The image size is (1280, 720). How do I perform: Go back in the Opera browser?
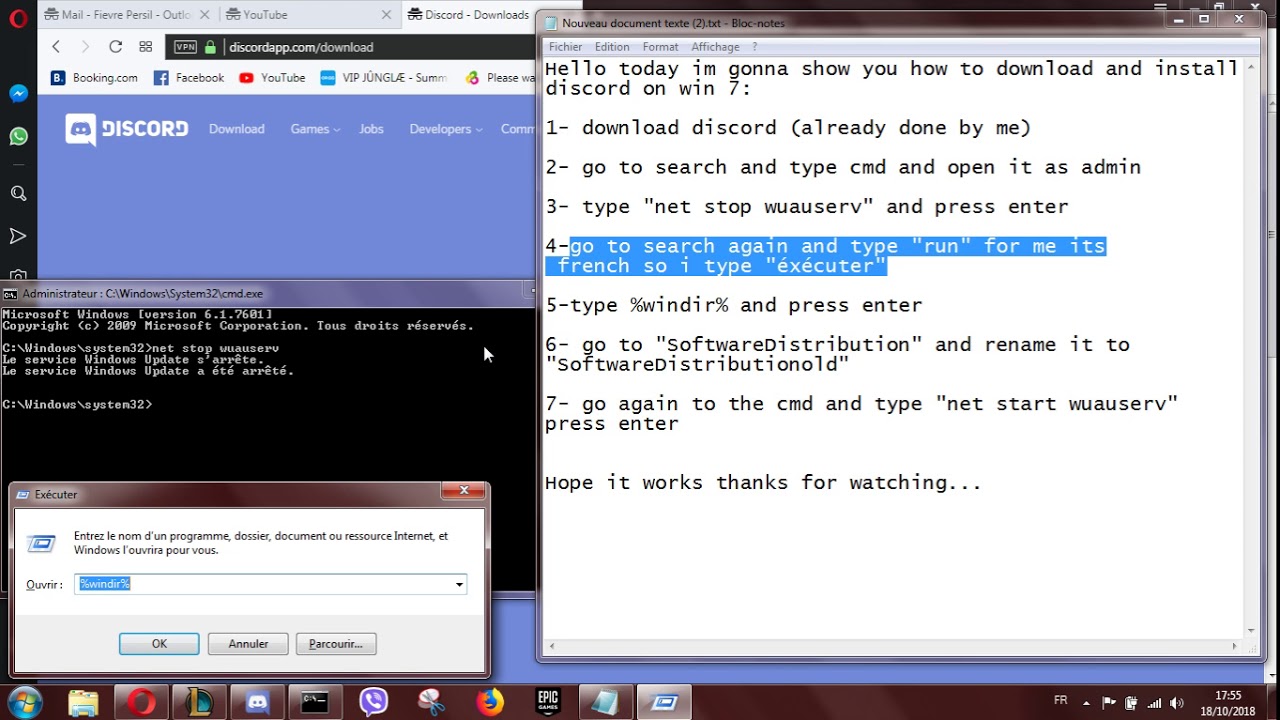point(56,47)
